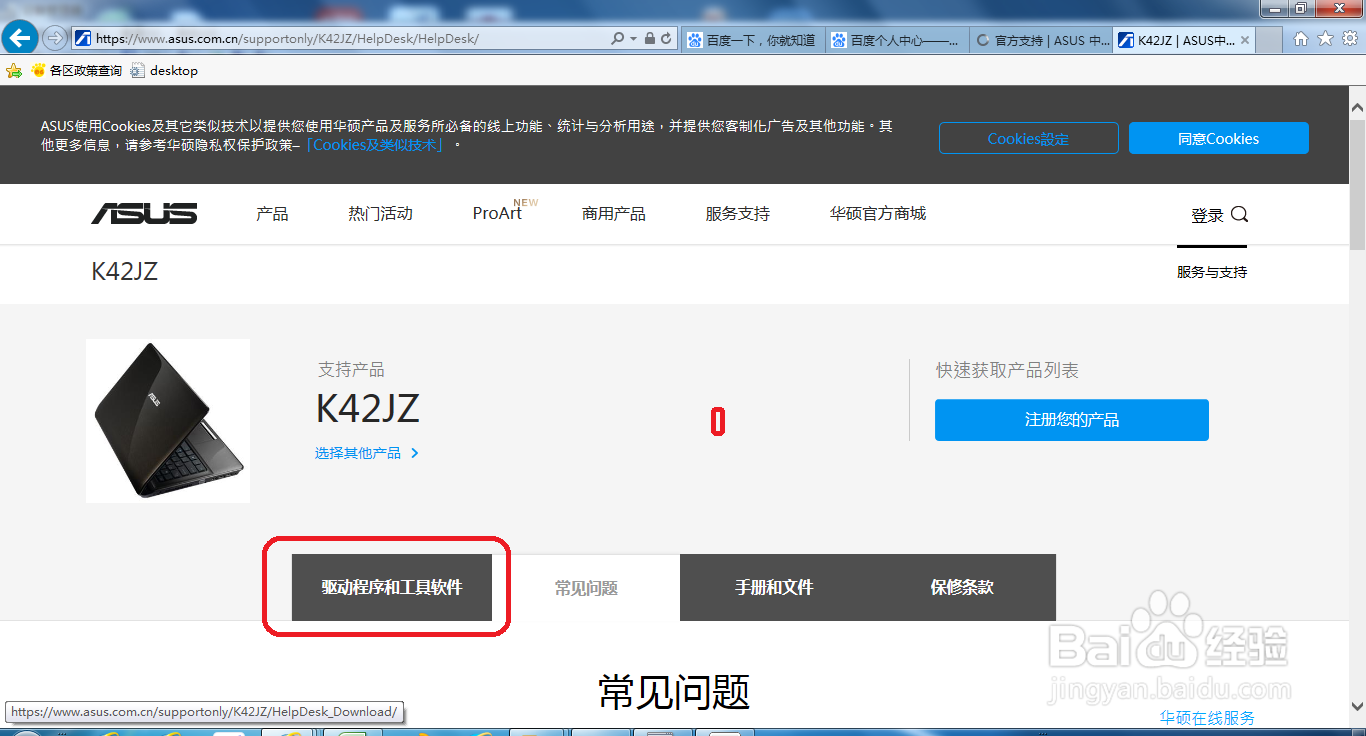Click the browser forward arrow button
Screen dimensions: 1366x736
coord(55,38)
